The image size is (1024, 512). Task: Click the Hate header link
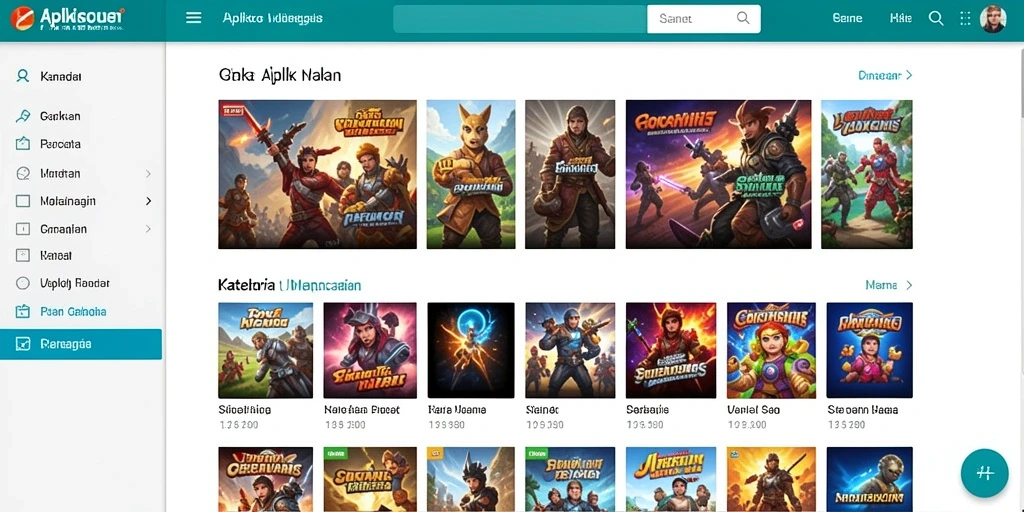click(x=901, y=18)
